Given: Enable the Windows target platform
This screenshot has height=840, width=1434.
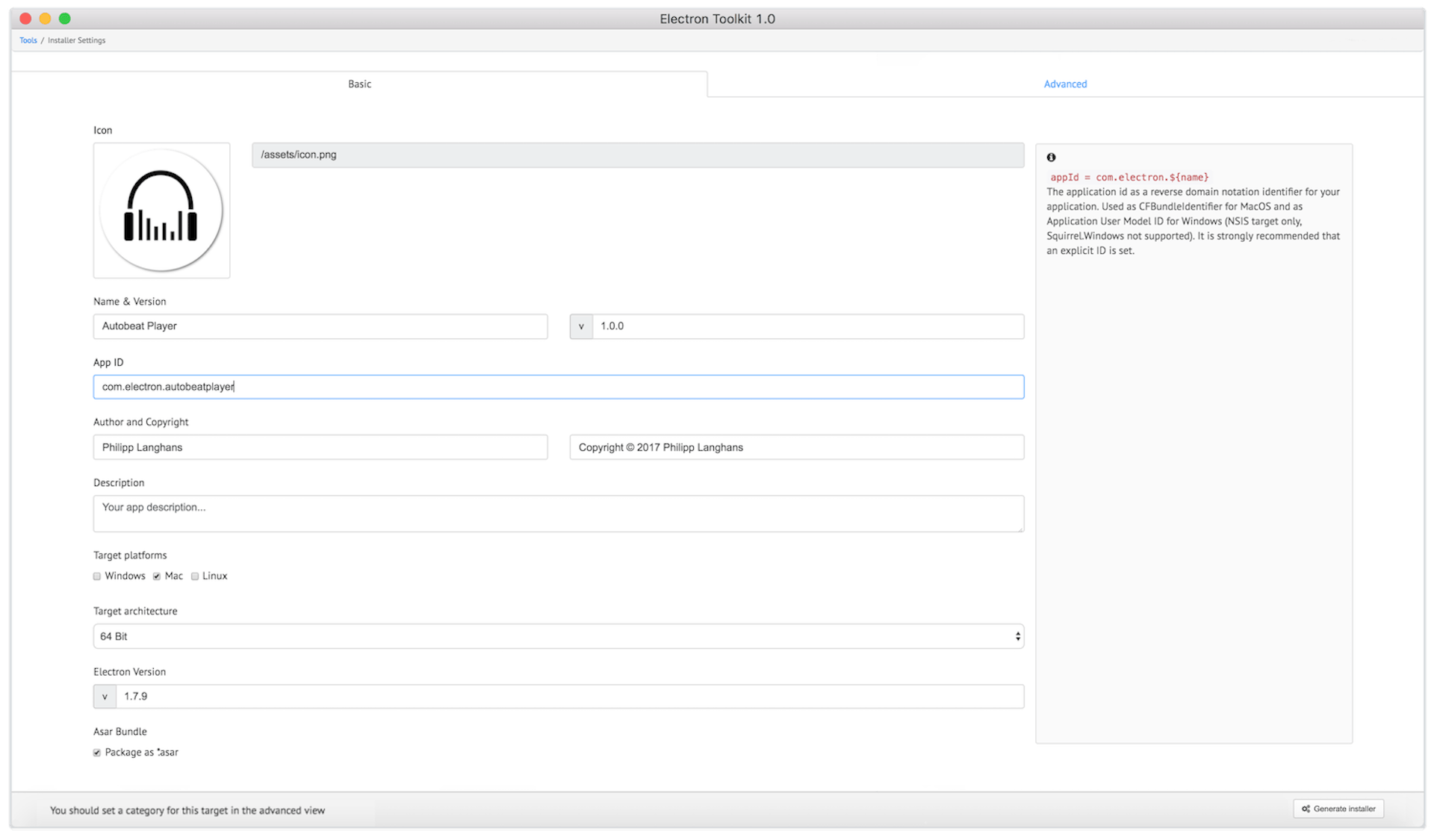Looking at the screenshot, I should (x=96, y=576).
